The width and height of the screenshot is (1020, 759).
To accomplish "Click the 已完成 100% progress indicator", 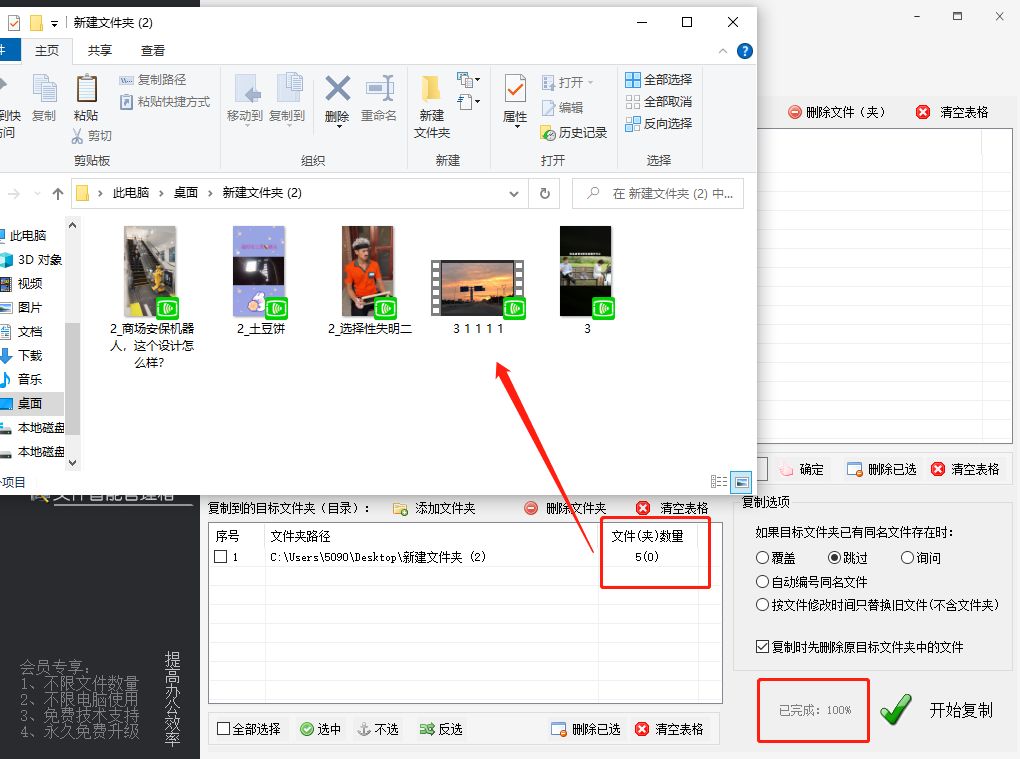I will tap(814, 710).
